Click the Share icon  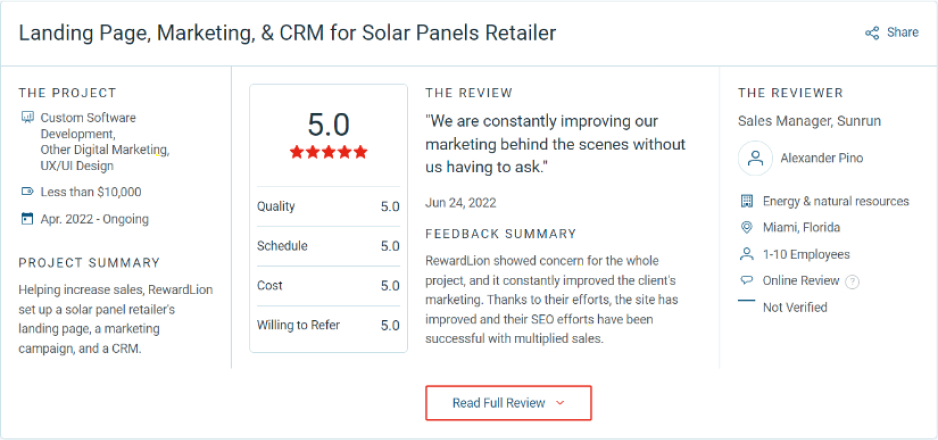click(x=872, y=33)
